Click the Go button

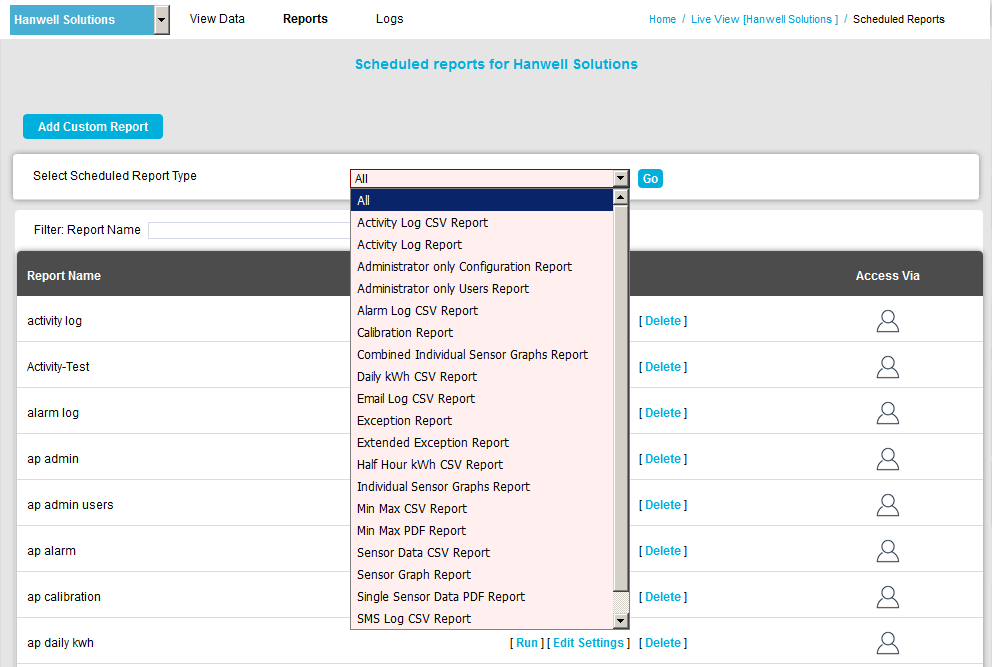(x=650, y=178)
